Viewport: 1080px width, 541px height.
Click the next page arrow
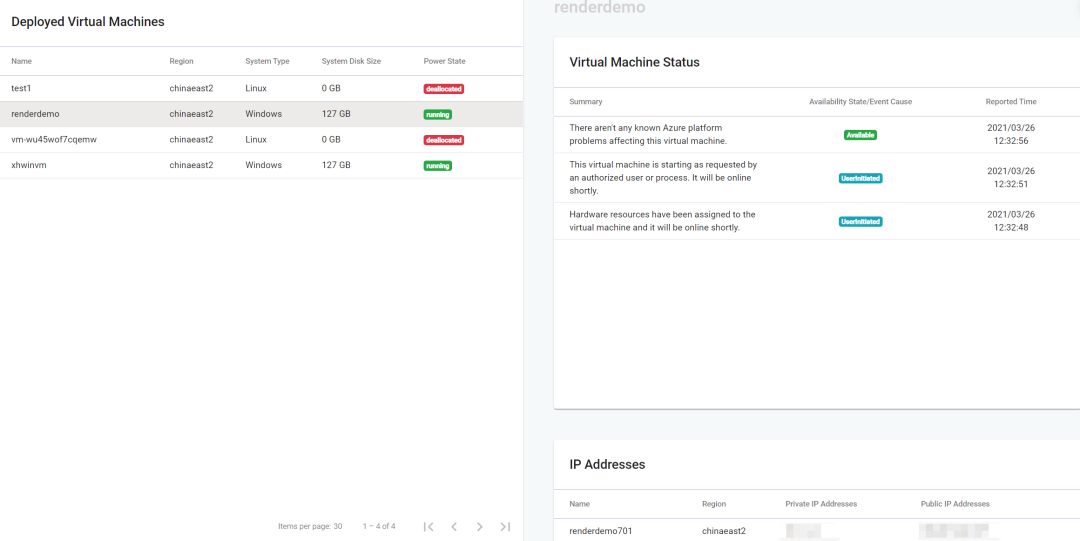click(x=479, y=526)
